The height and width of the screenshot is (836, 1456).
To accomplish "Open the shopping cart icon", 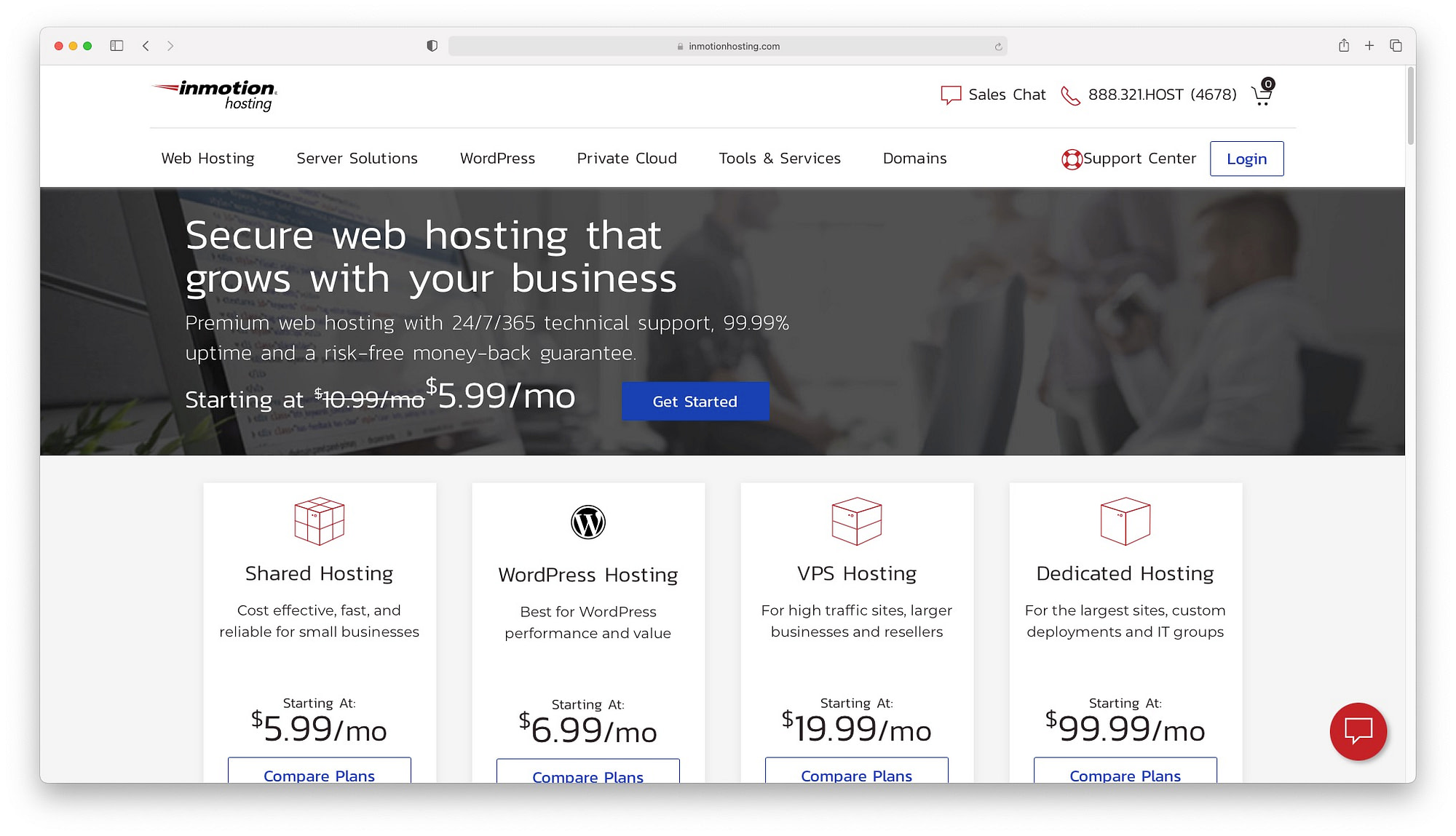I will click(x=1262, y=93).
